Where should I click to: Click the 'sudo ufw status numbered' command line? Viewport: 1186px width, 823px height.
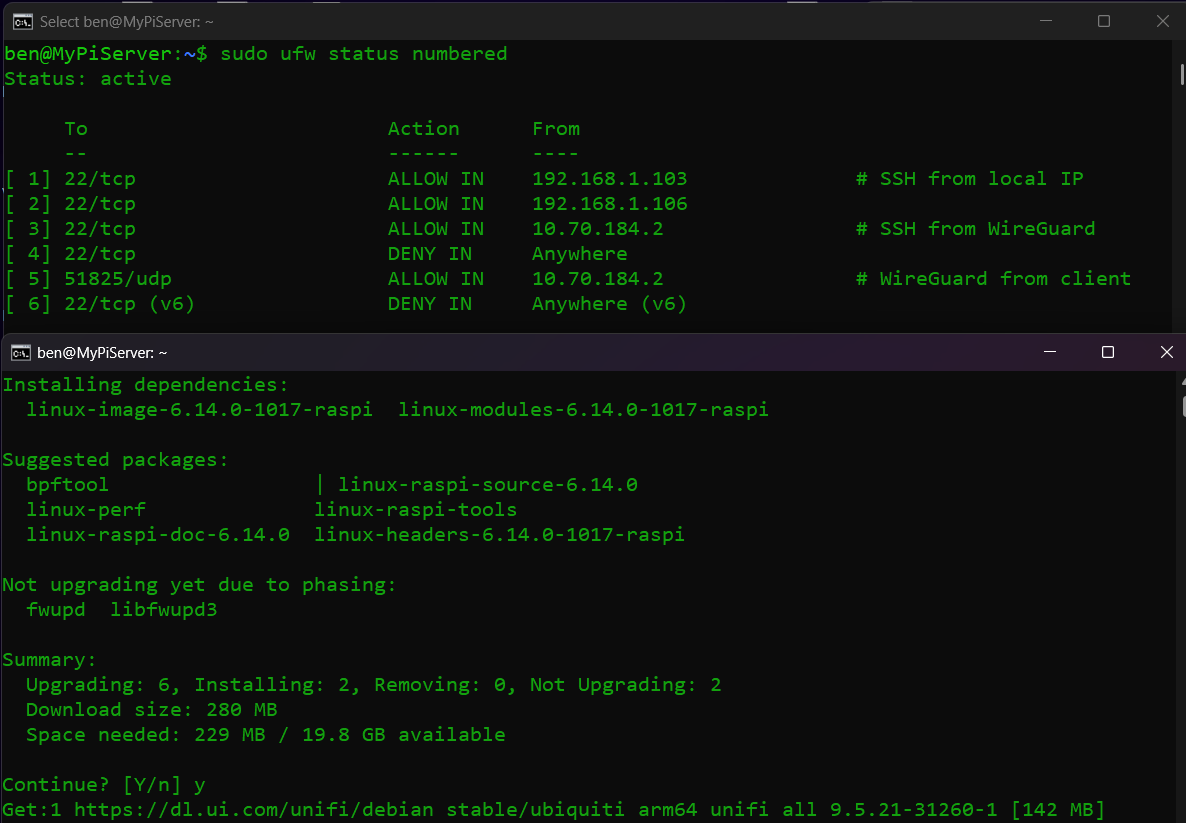pyautogui.click(x=363, y=53)
